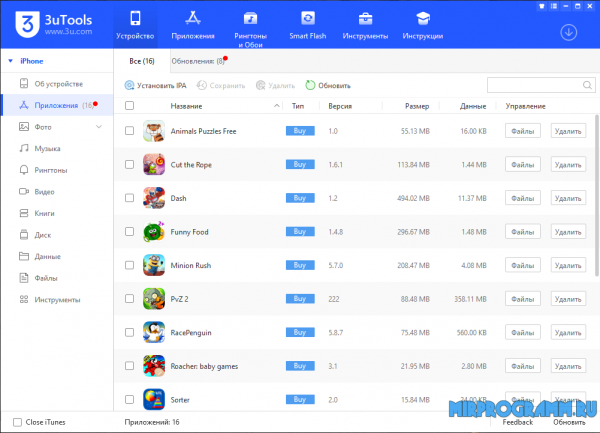Open the Приложения top navigation tab
This screenshot has height=433, width=600.
point(193,25)
